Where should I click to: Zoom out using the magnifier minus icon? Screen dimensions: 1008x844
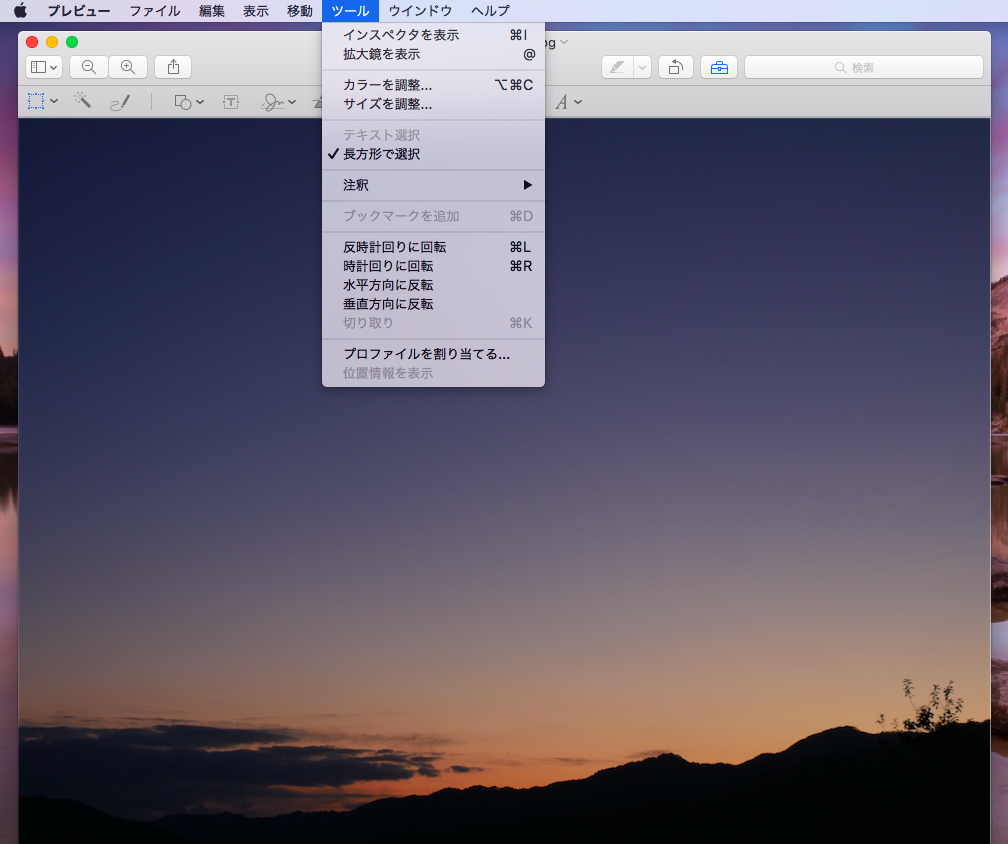pyautogui.click(x=88, y=67)
